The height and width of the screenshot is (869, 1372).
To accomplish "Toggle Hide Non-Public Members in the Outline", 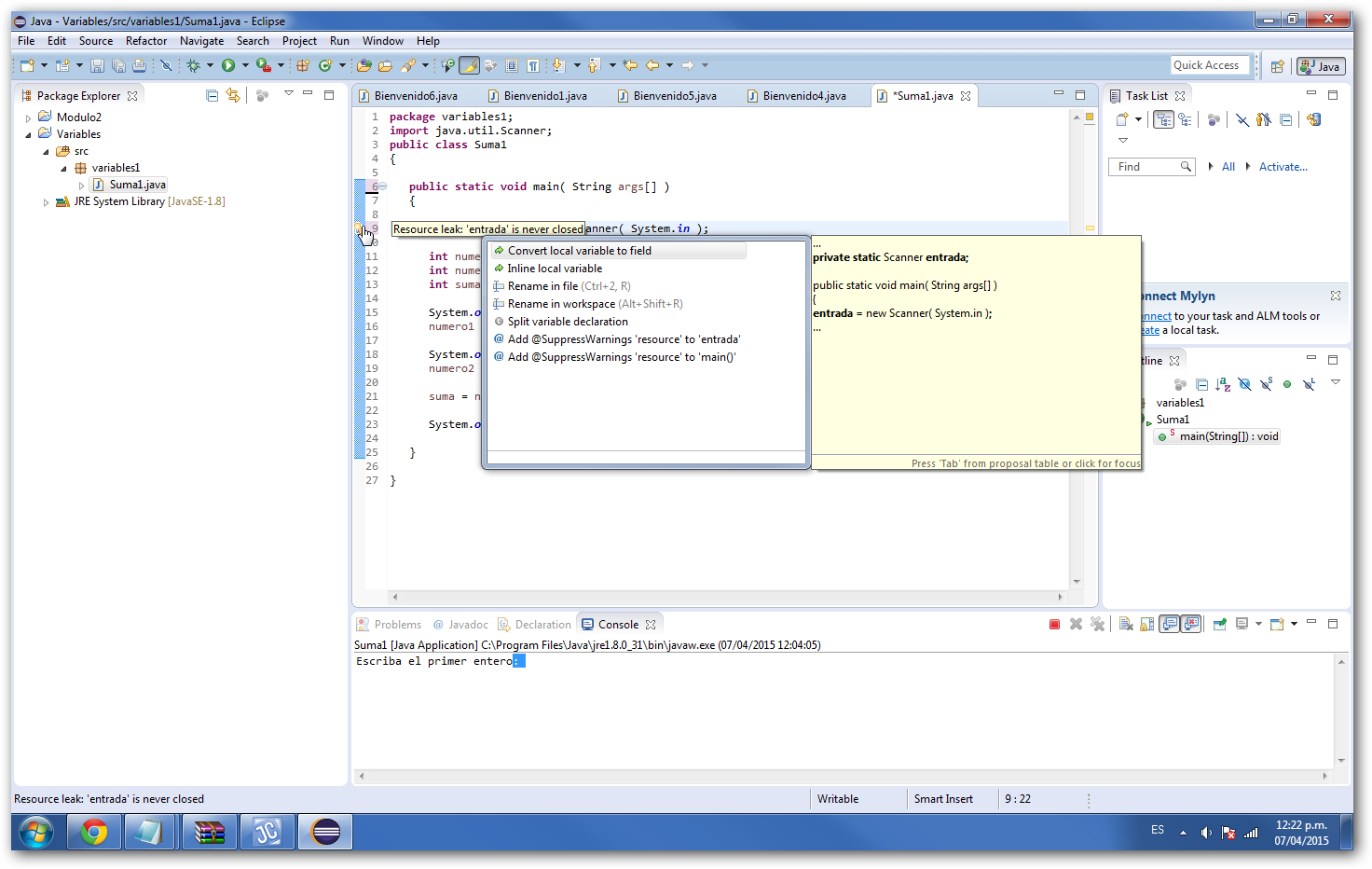I will pos(1287,384).
